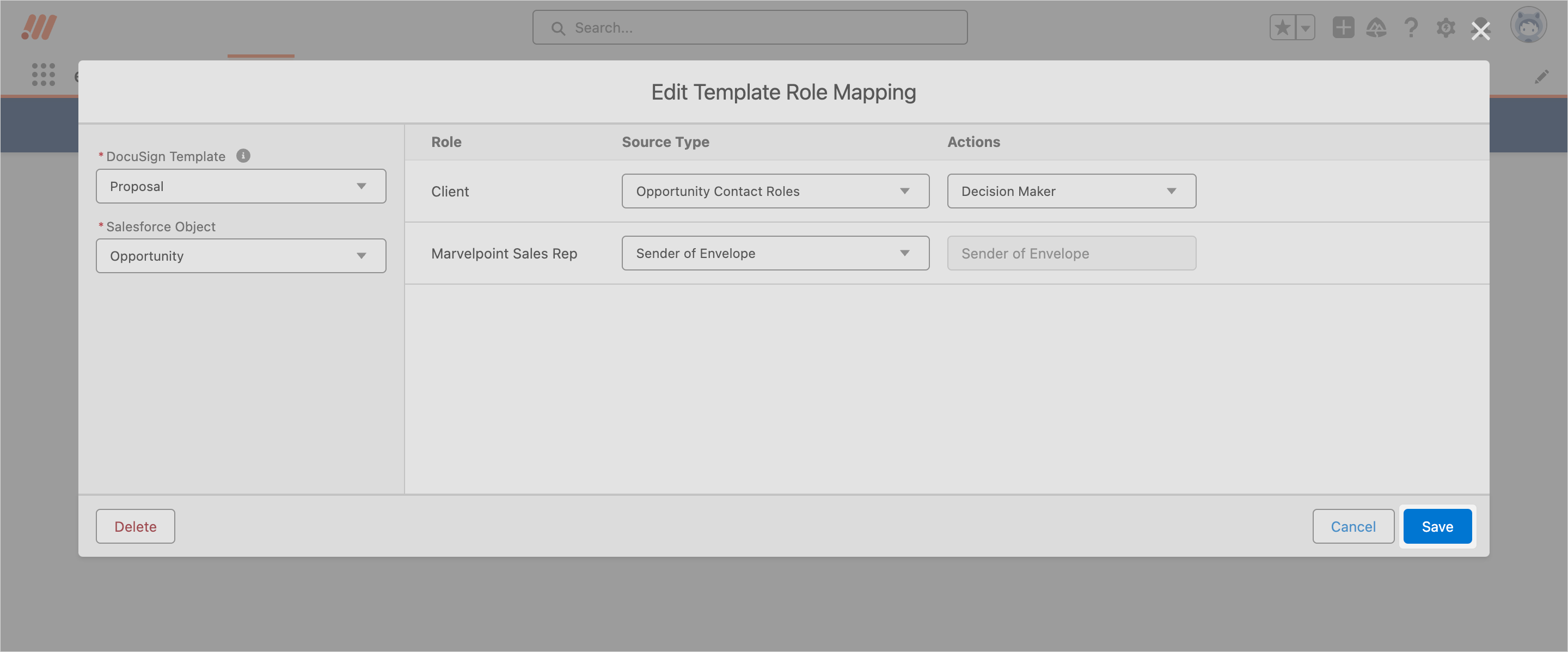Expand the DocuSign Template Proposal dropdown
This screenshot has width=1568, height=652.
coord(241,186)
